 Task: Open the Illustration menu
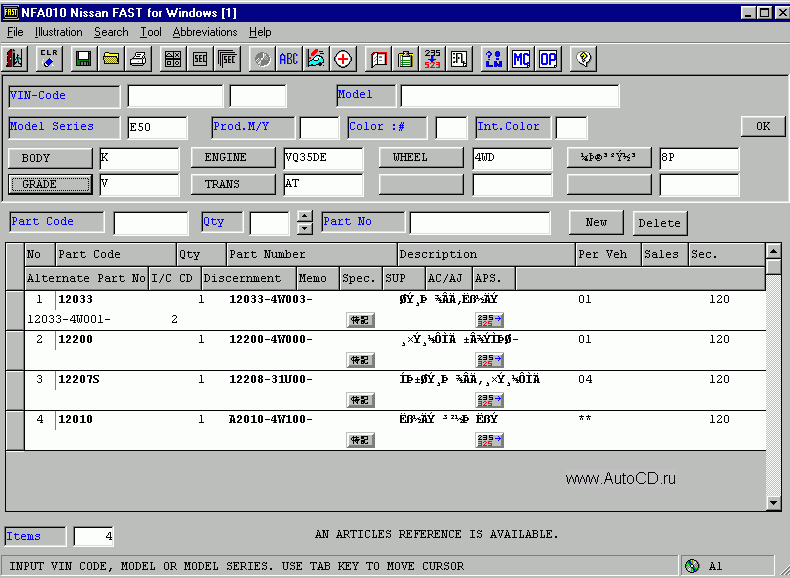click(58, 32)
